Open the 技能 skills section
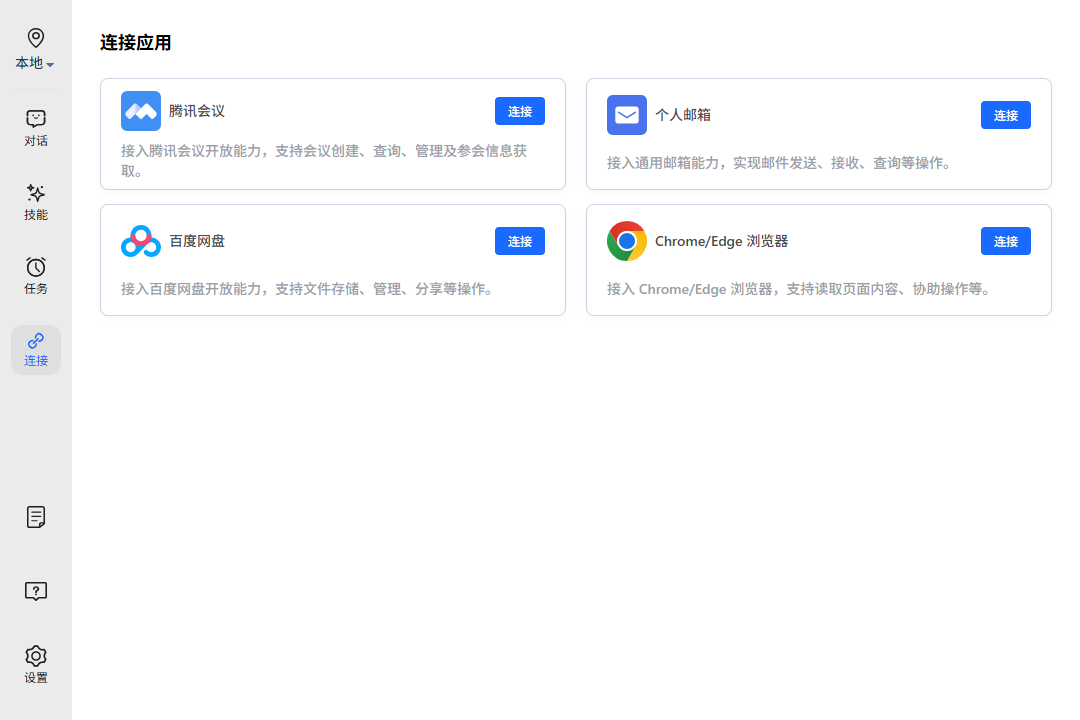1080x720 pixels. (x=36, y=202)
